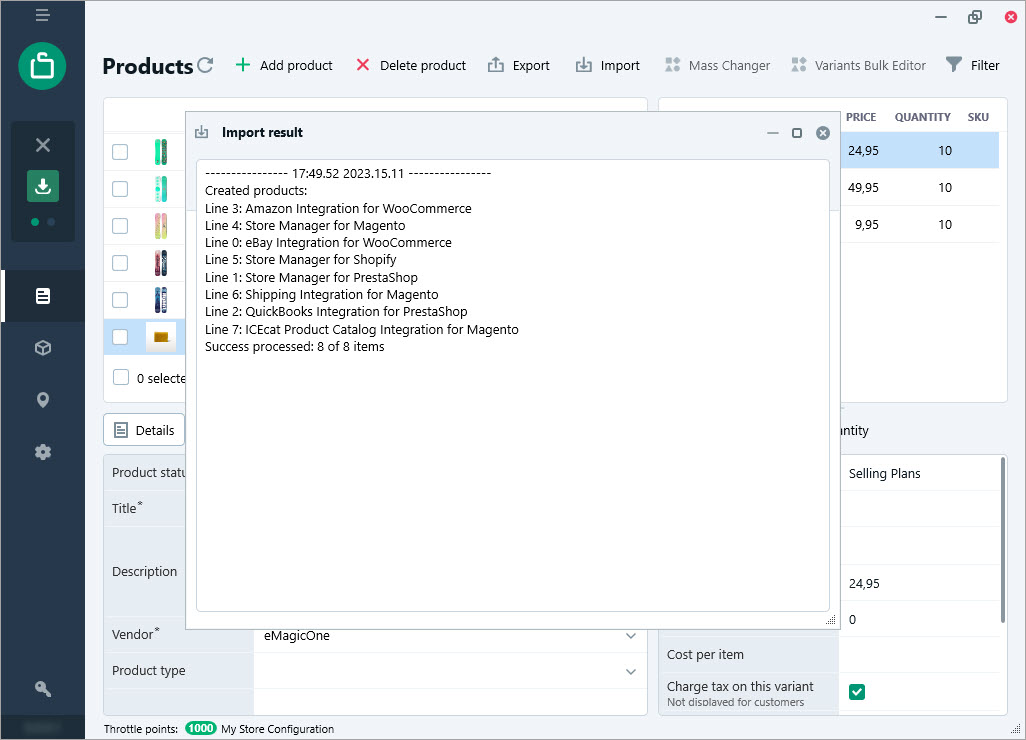Click Add product
Image resolution: width=1026 pixels, height=740 pixels.
coord(283,65)
